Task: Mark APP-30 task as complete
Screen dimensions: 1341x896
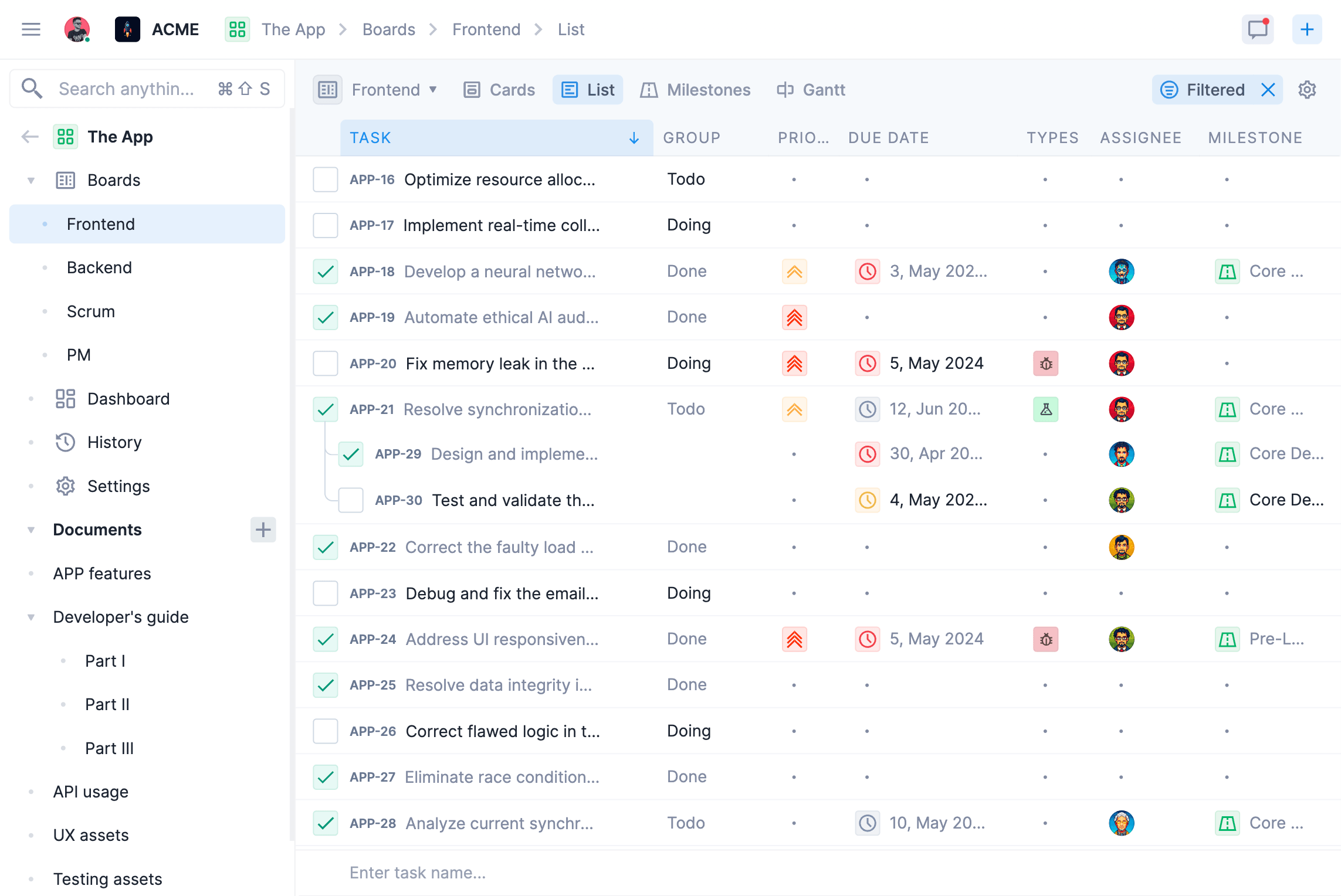Action: coord(351,500)
